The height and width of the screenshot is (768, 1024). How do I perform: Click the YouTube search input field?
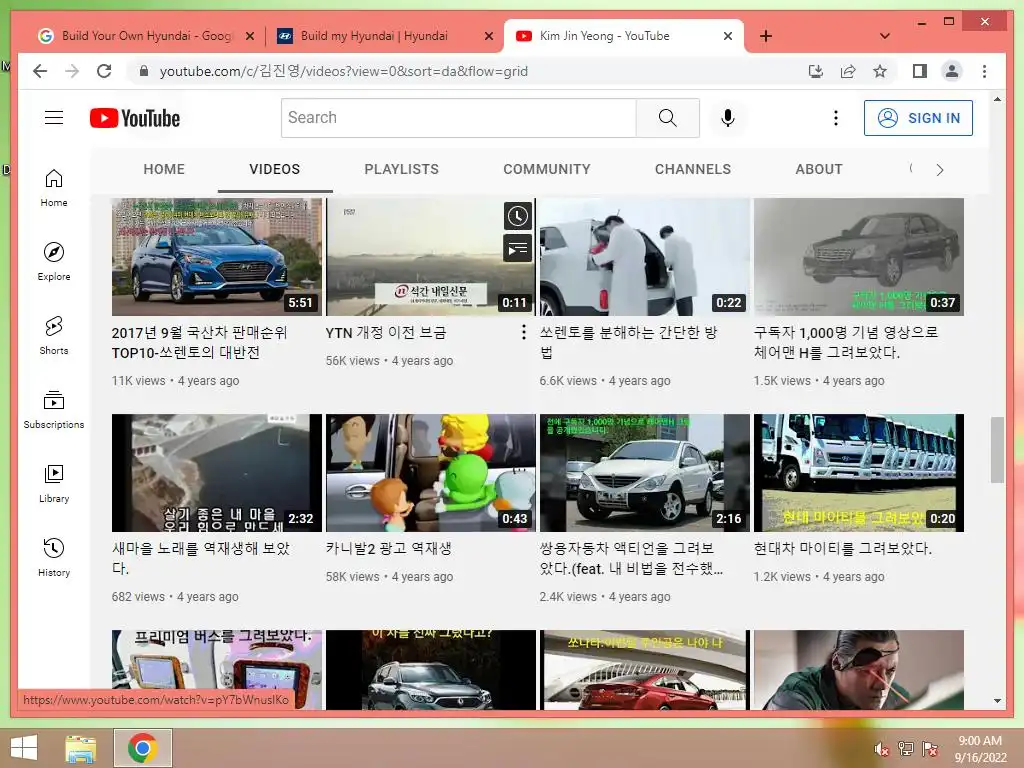pos(458,118)
